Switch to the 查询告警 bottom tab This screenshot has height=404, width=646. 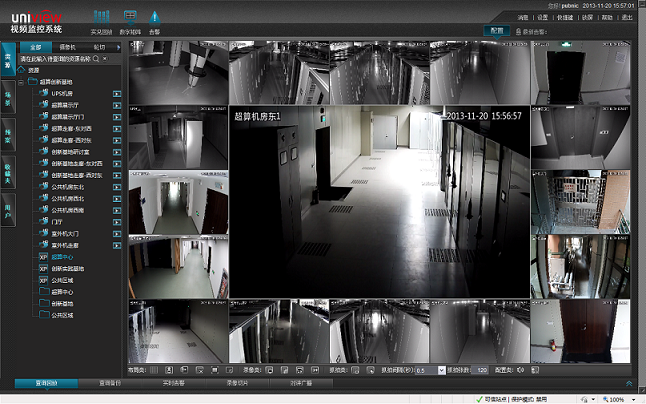pos(109,383)
